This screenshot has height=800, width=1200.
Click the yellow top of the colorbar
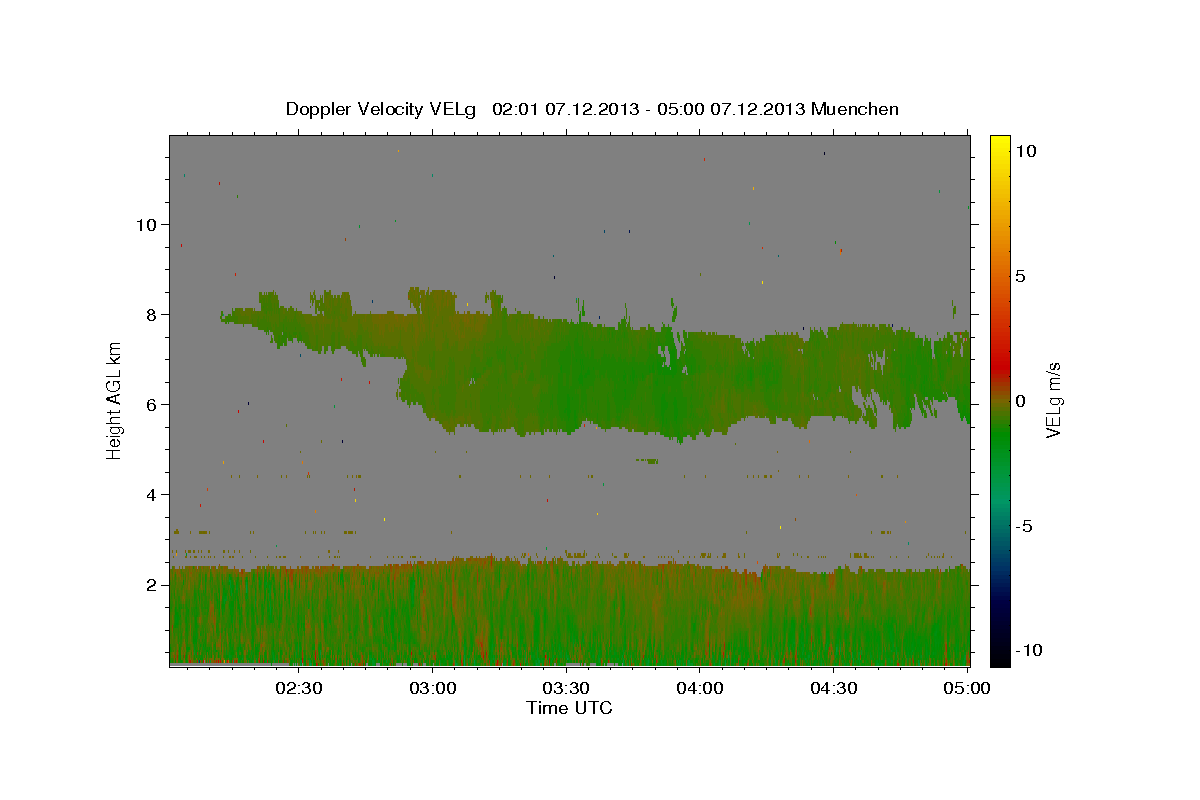pyautogui.click(x=1000, y=145)
